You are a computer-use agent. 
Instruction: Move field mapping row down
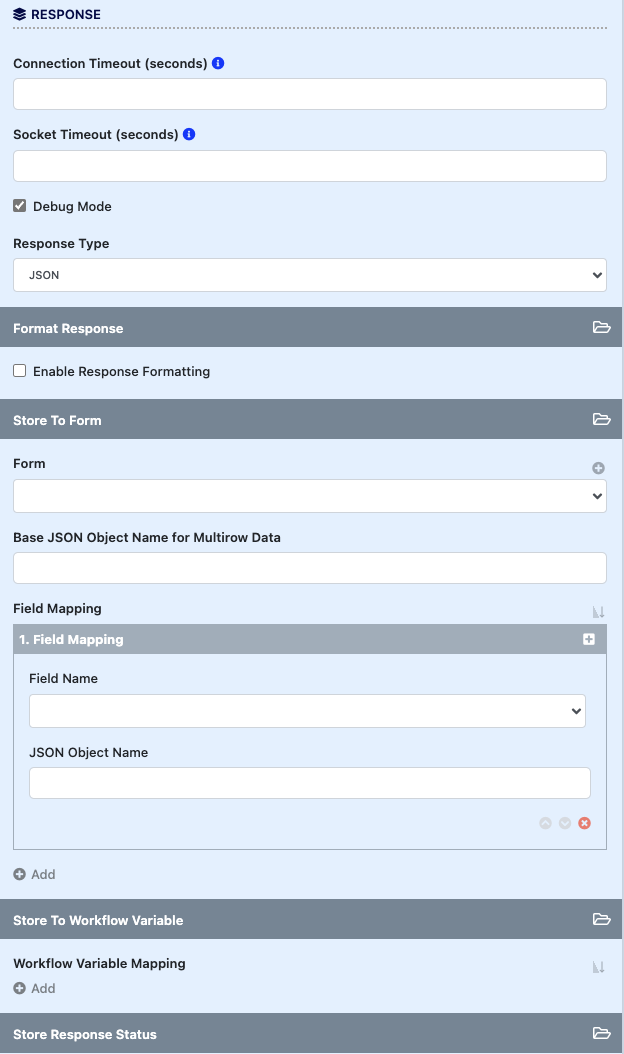click(x=565, y=823)
